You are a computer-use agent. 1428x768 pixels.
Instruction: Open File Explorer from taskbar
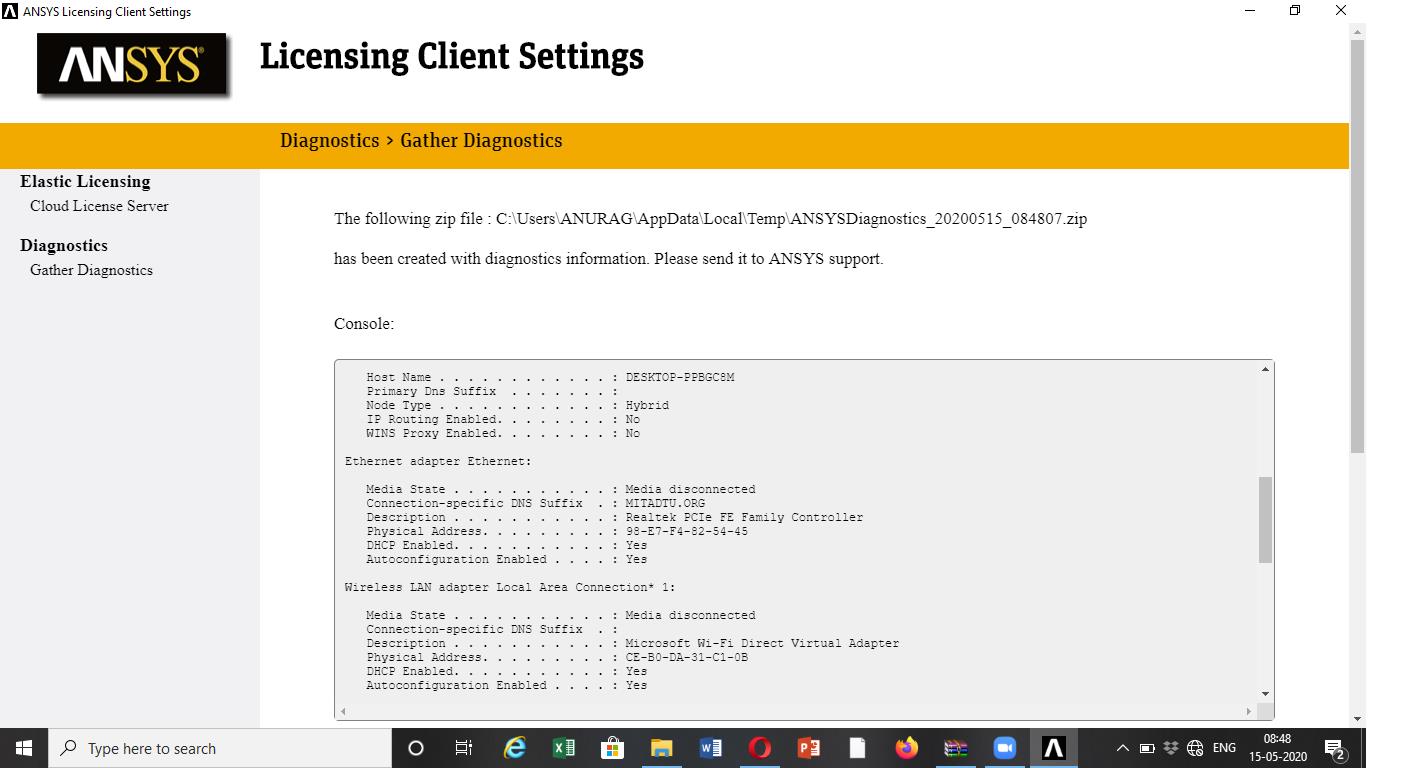tap(661, 748)
